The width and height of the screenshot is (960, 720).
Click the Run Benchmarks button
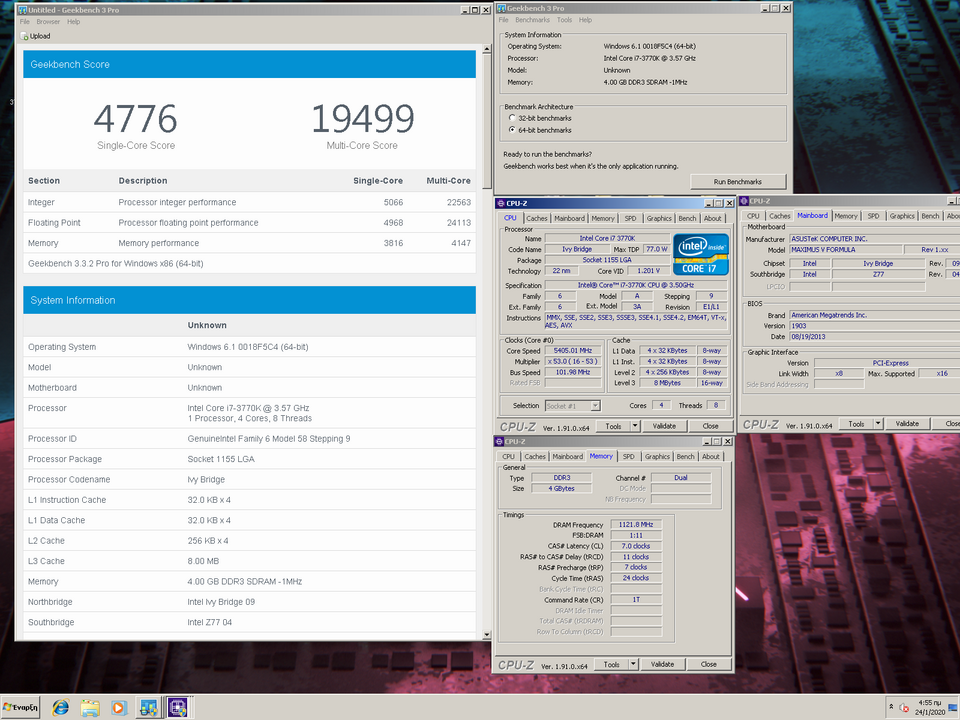coord(738,181)
